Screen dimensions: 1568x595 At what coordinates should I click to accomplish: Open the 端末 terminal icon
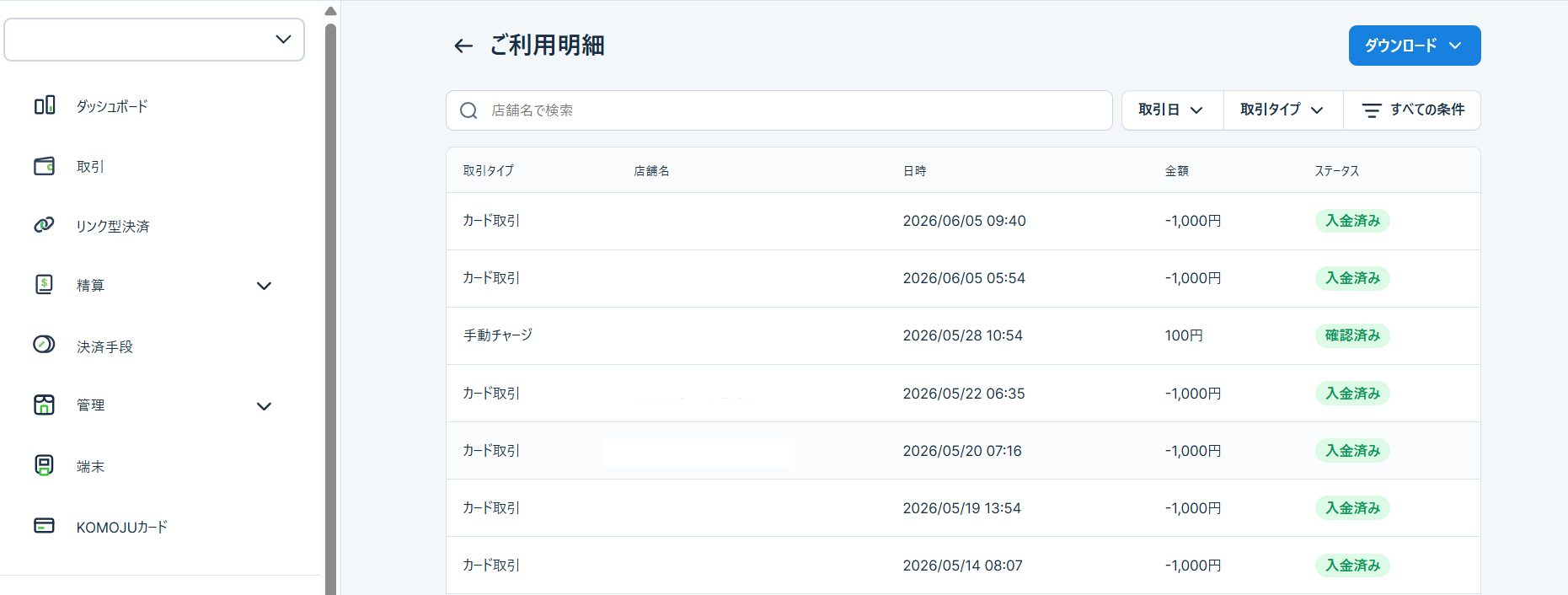click(x=45, y=465)
